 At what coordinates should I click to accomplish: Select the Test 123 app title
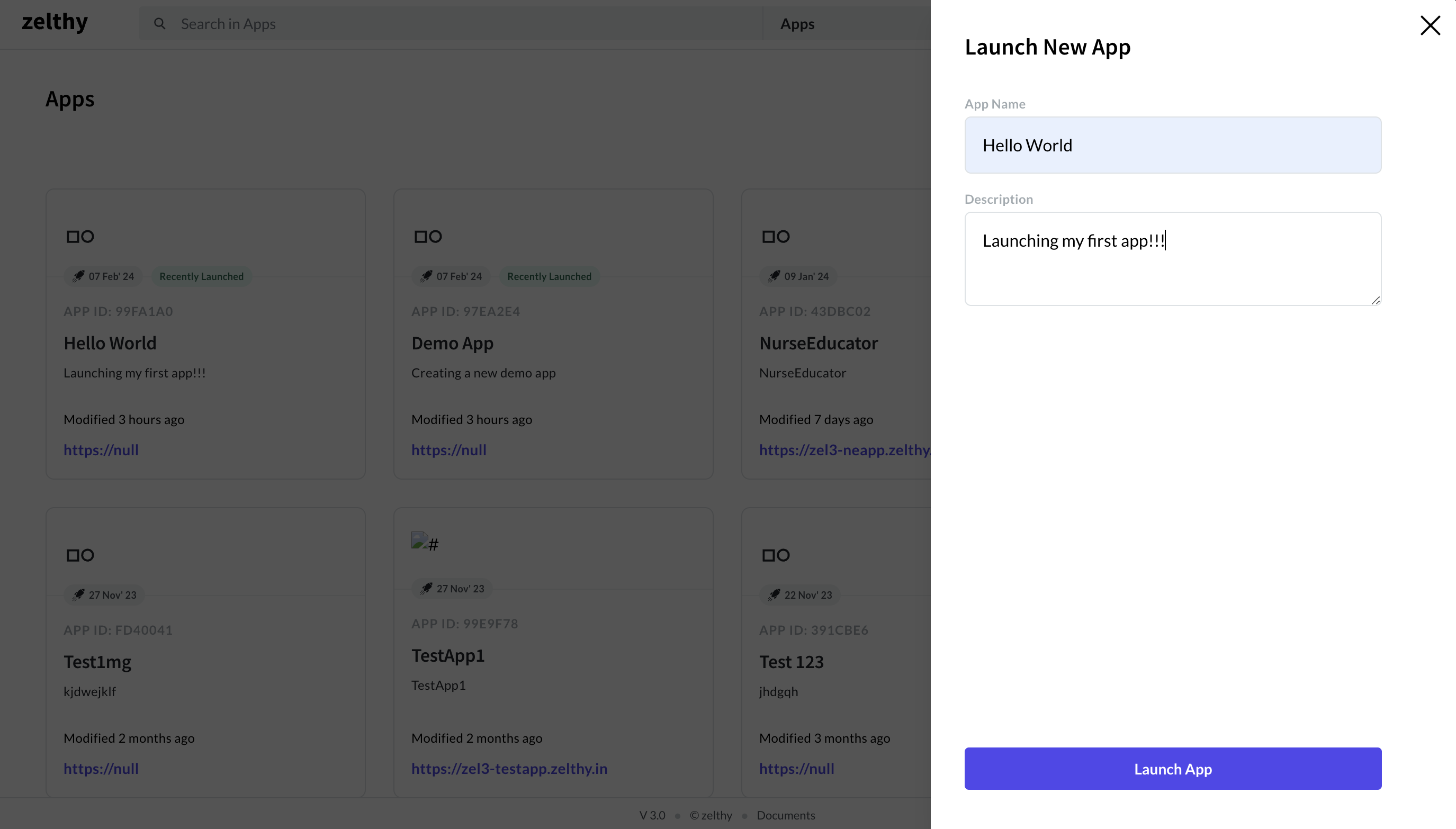[x=792, y=662]
